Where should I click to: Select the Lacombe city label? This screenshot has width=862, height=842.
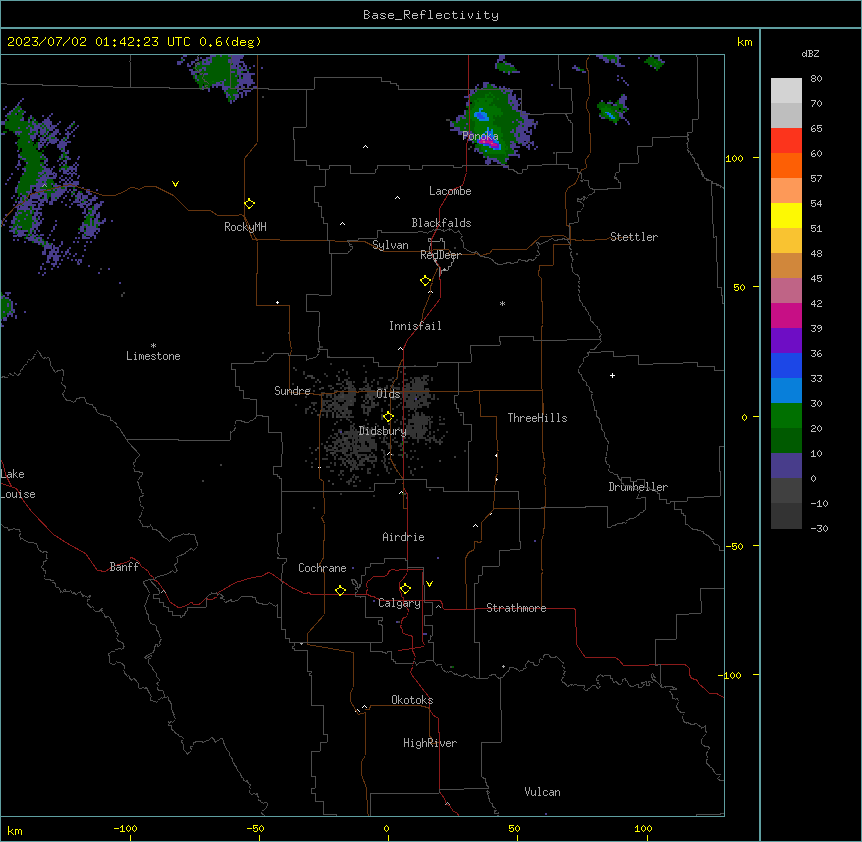click(450, 191)
